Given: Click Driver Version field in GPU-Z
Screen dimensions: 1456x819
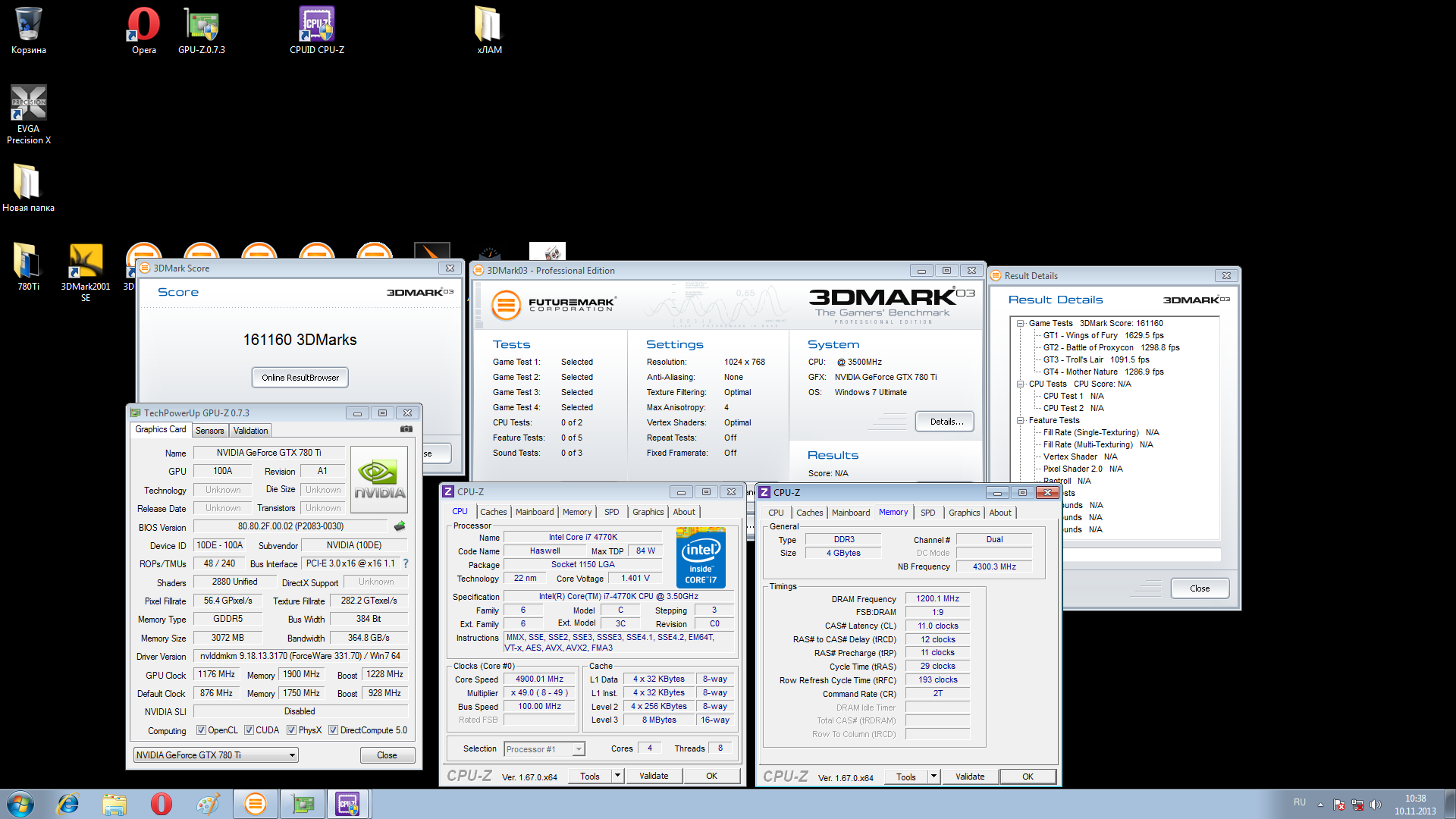Looking at the screenshot, I should [x=300, y=656].
